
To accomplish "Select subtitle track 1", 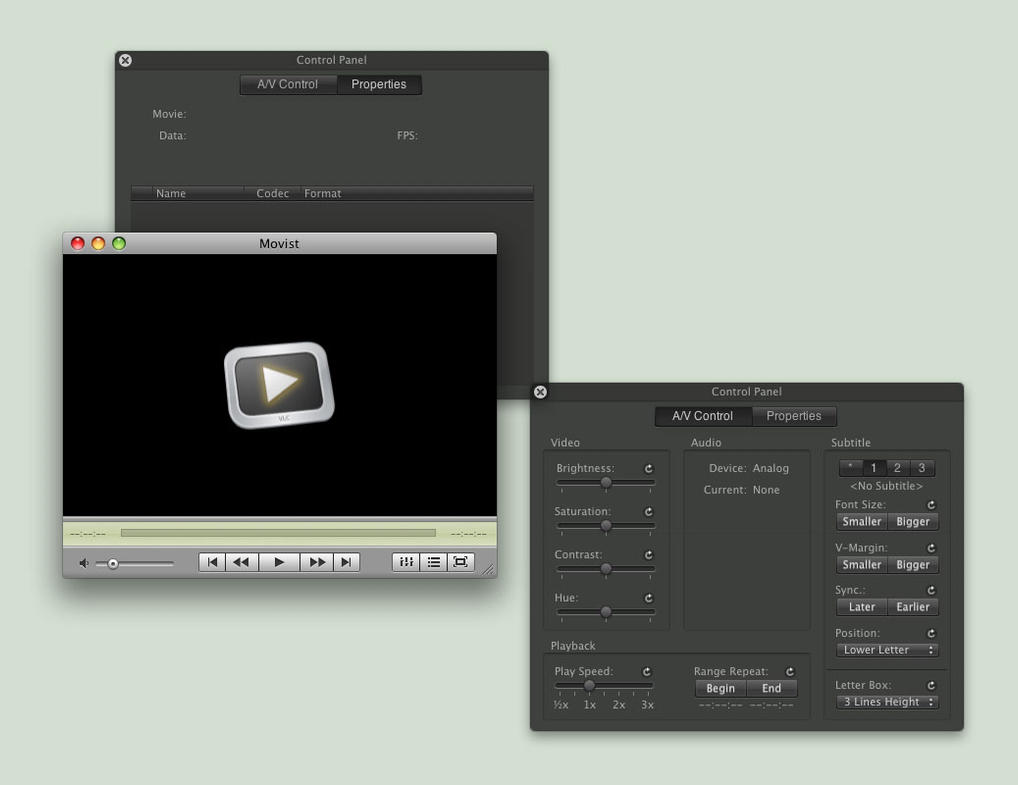I will [874, 467].
